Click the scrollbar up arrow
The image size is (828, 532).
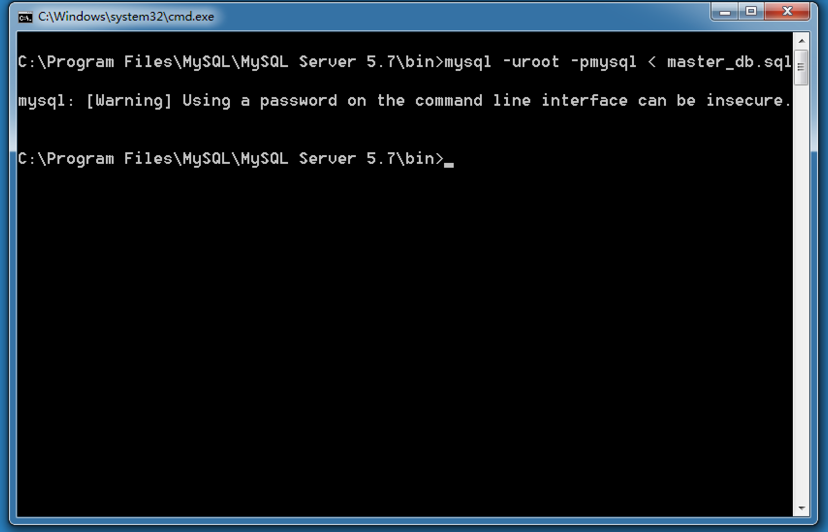801,41
